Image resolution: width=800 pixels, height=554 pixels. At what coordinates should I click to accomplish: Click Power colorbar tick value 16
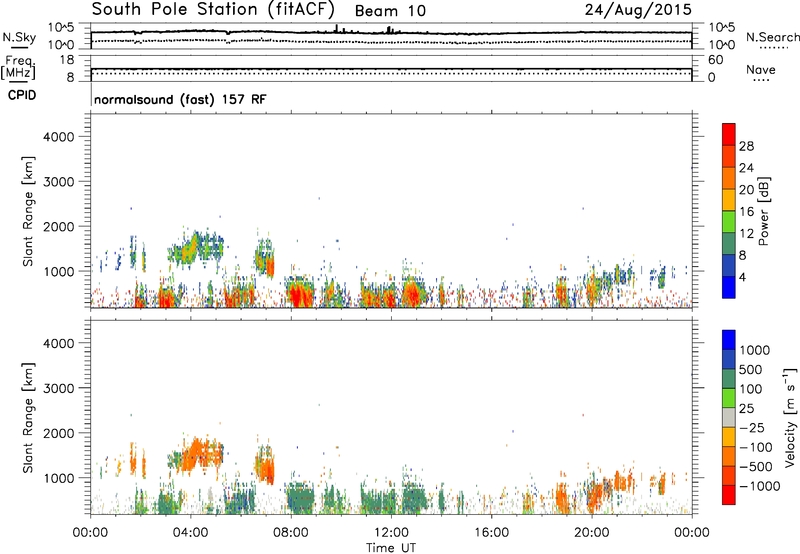(746, 212)
